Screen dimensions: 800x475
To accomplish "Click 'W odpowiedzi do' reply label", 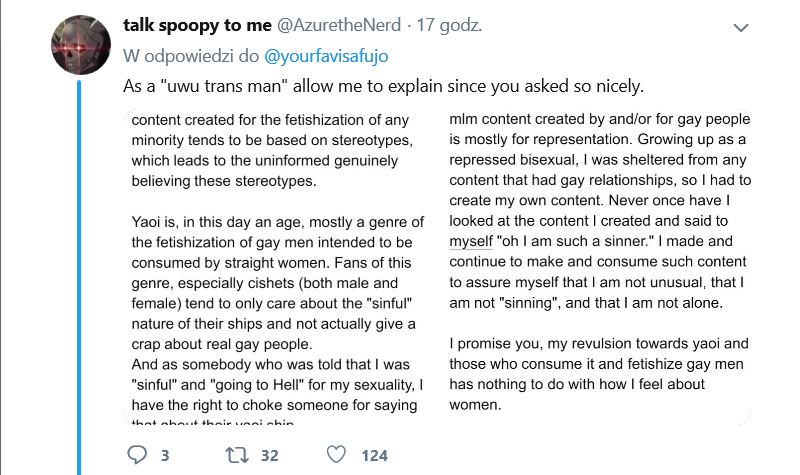I will [191, 56].
